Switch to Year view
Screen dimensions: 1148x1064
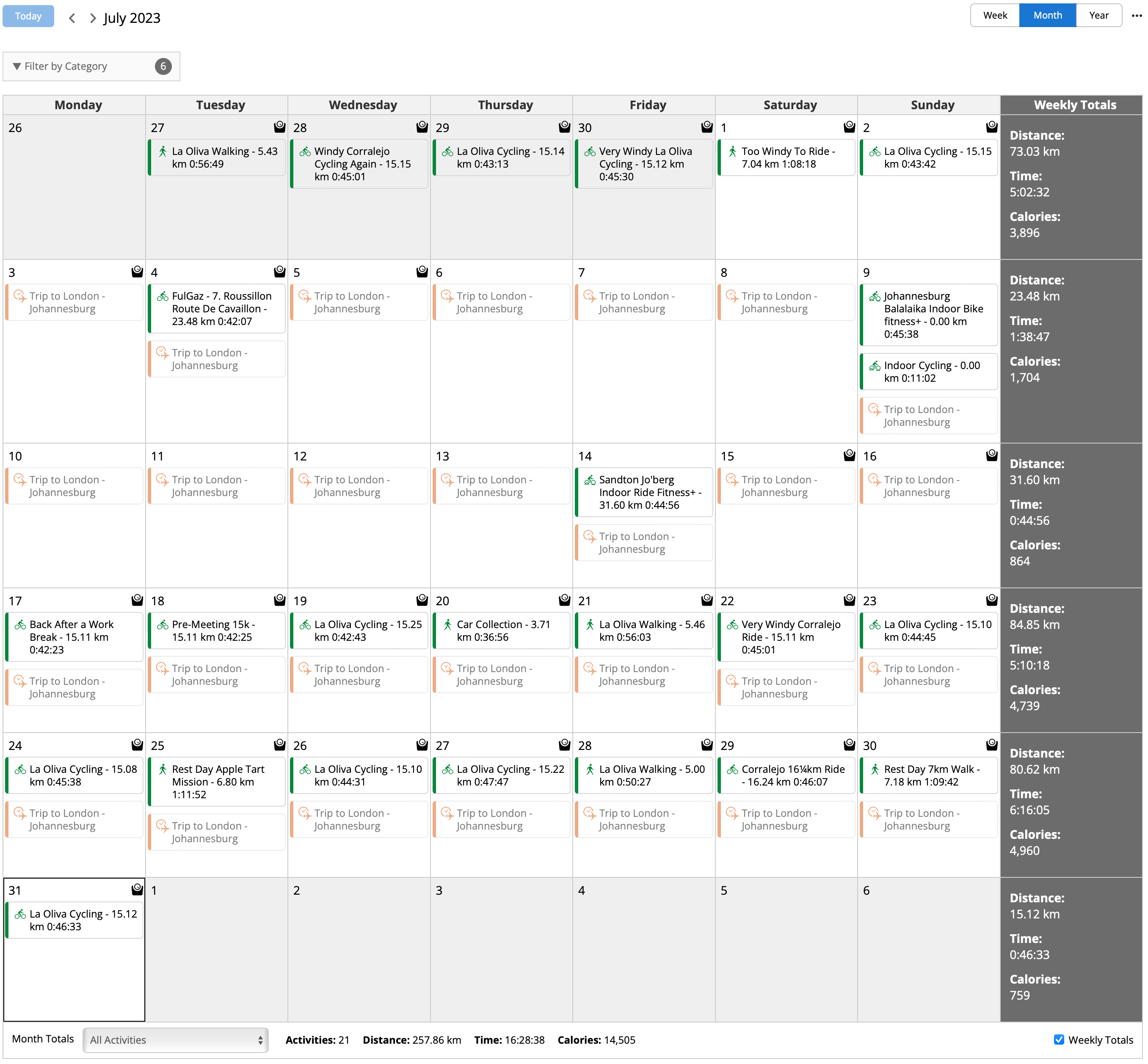1098,16
